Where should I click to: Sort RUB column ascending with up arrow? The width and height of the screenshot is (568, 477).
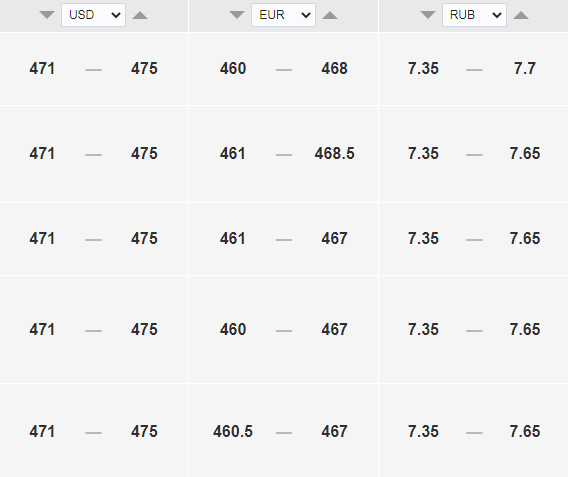point(521,15)
